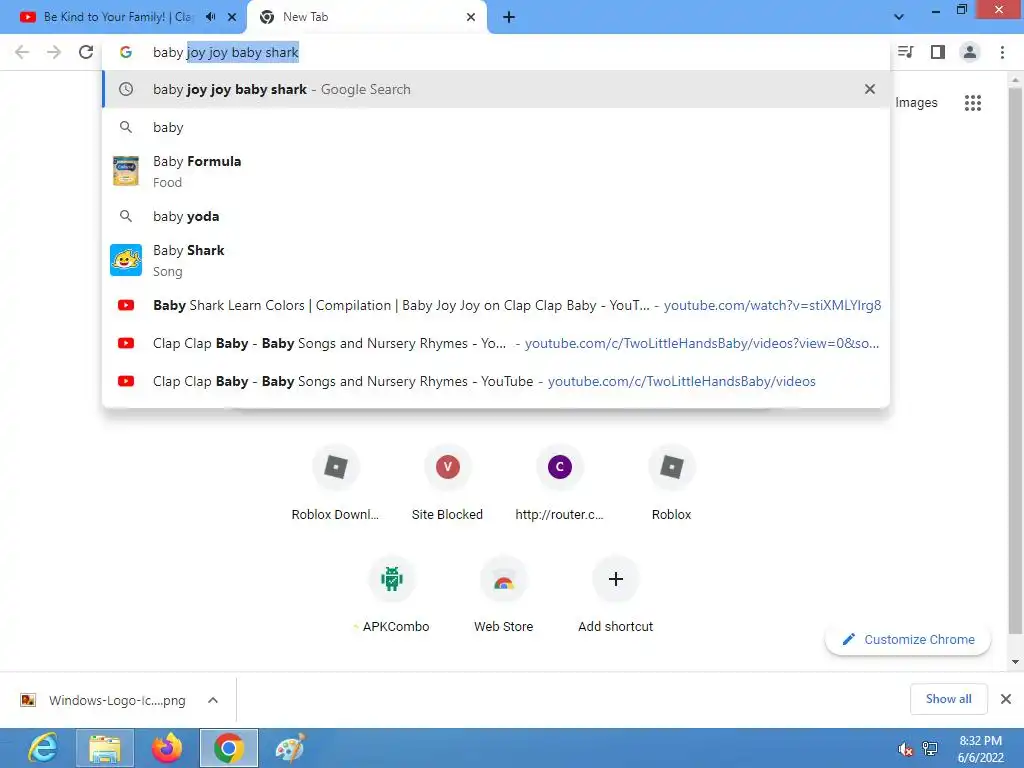The width and height of the screenshot is (1024, 768).
Task: Select the plain 'baby' search suggestion
Action: [x=496, y=127]
